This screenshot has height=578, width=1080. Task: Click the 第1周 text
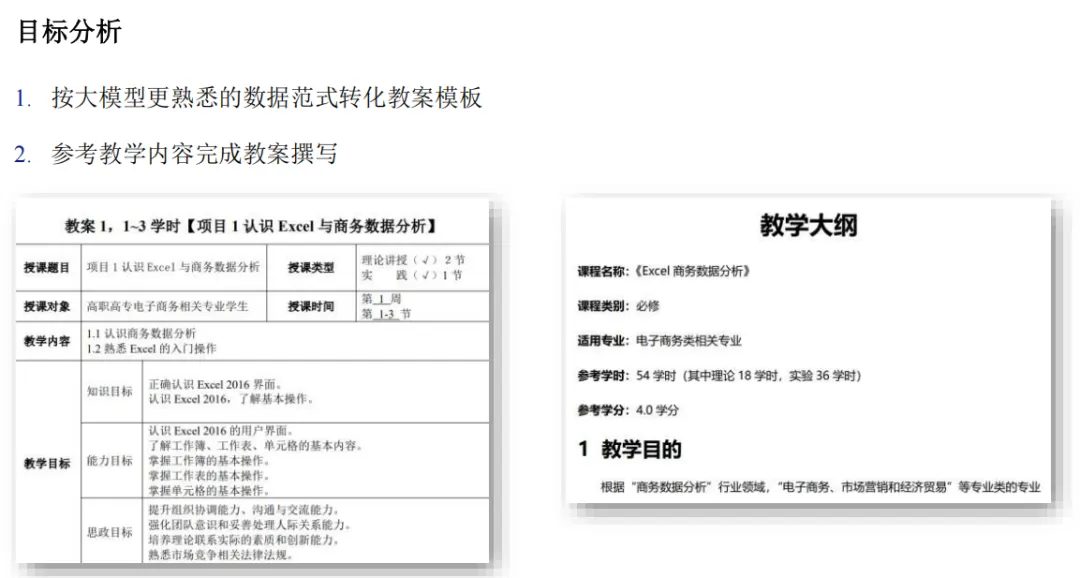click(x=381, y=299)
